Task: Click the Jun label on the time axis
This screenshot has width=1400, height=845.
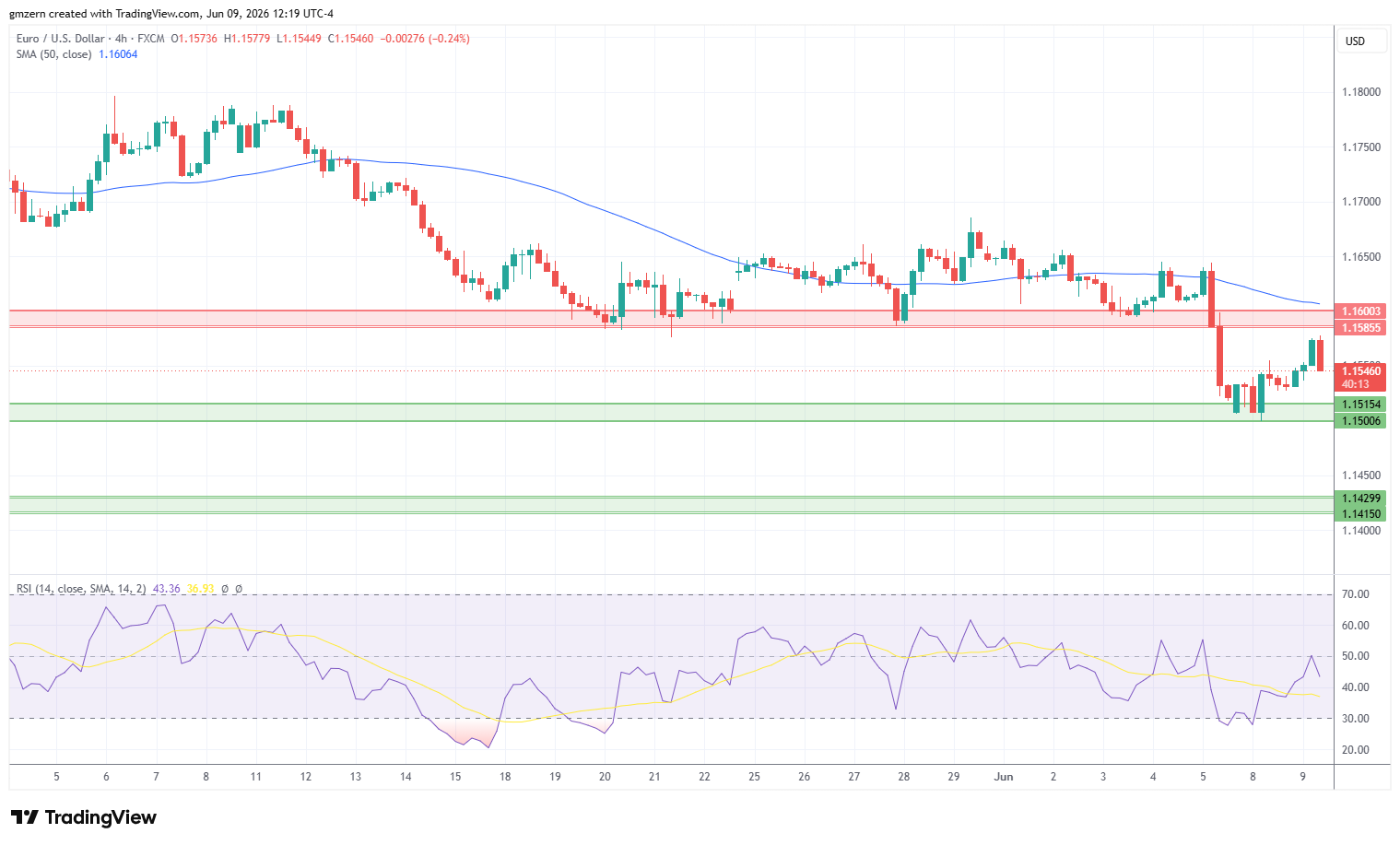Action: click(x=1004, y=777)
